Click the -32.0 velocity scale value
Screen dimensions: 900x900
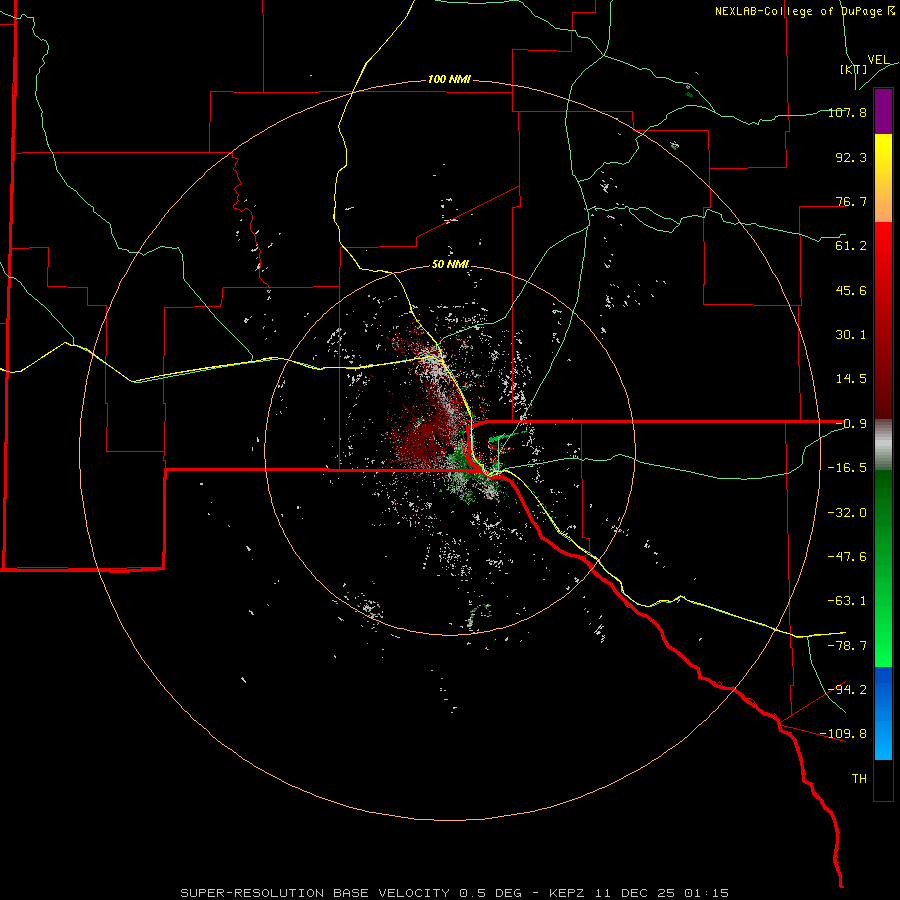click(847, 513)
